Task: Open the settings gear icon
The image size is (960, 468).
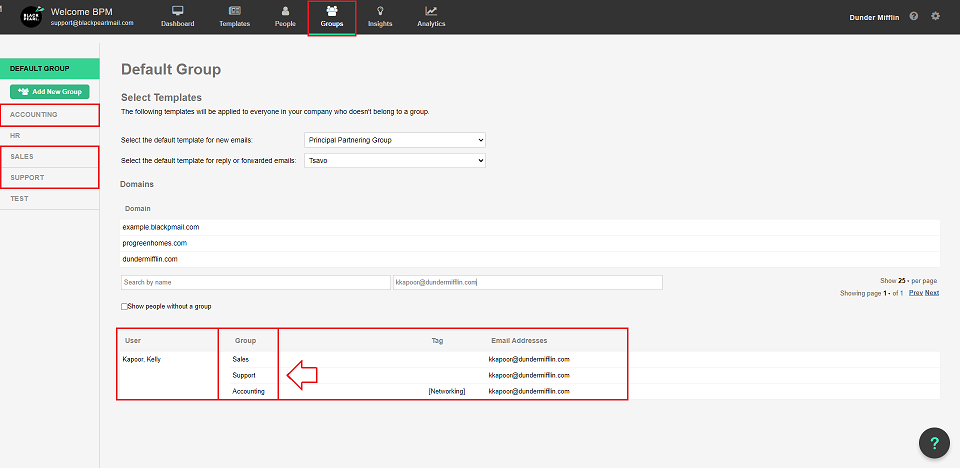Action: click(935, 17)
